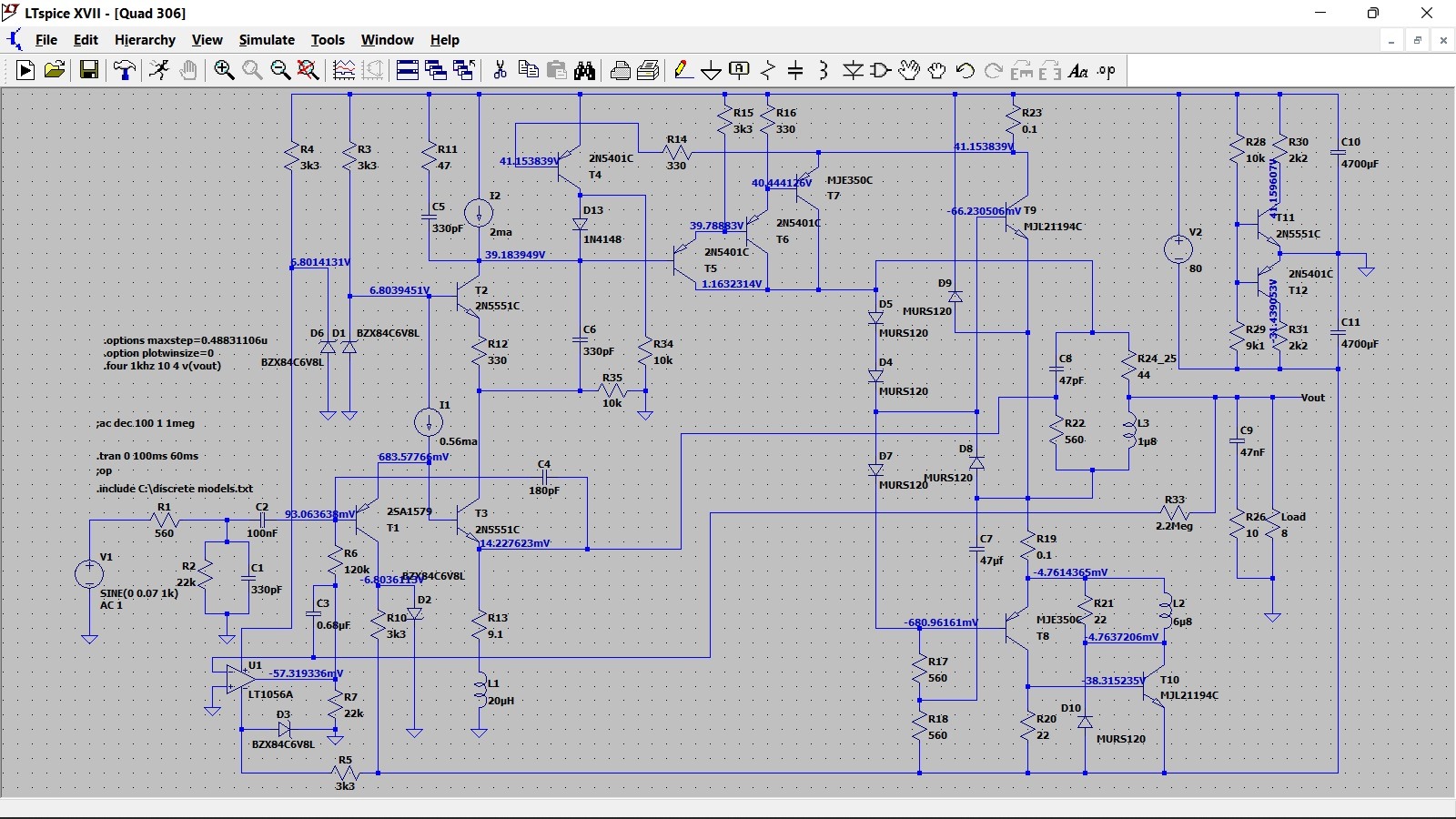This screenshot has width=1456, height=819.
Task: Undo last action in toolbar
Action: [x=966, y=70]
